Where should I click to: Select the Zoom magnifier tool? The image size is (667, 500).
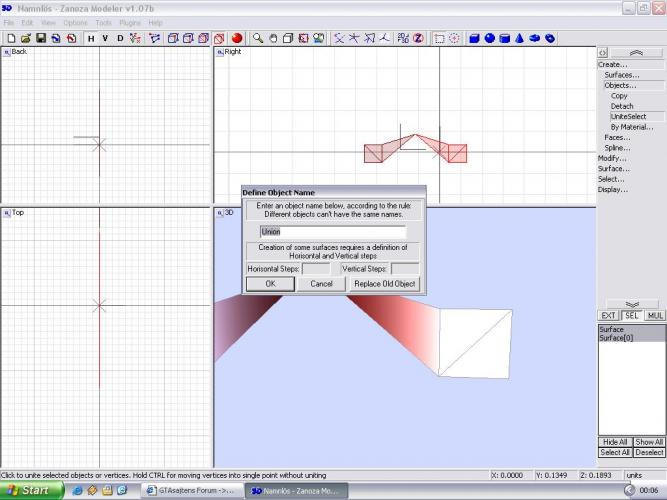[x=257, y=38]
